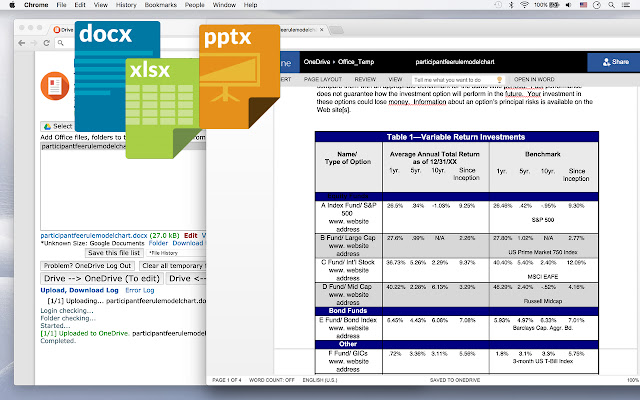Click the Select button with Drive icon

point(58,127)
